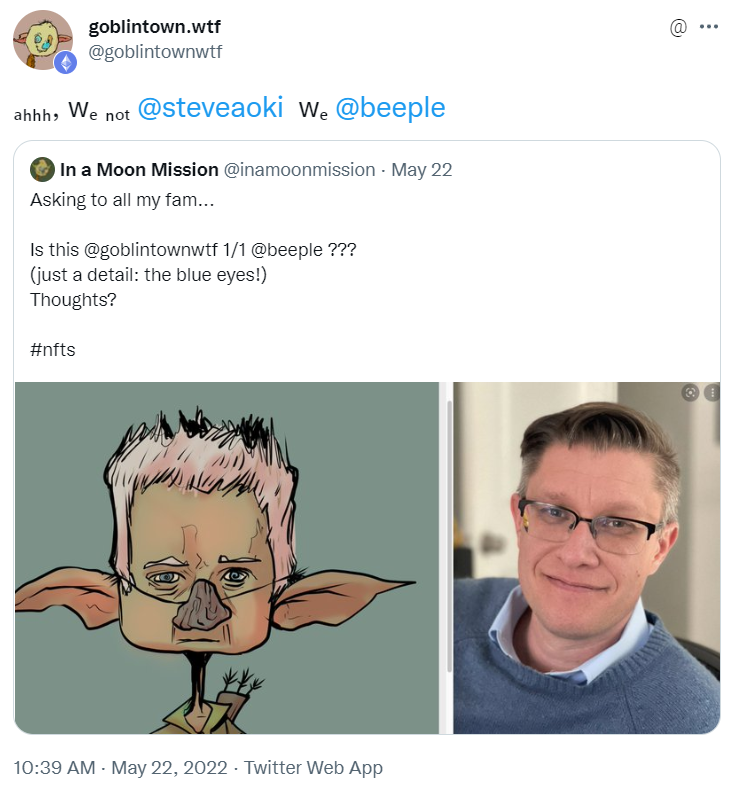This screenshot has width=734, height=791.
Task: Open the 10:39 AM May 22, 2022 timestamp
Action: tap(121, 767)
